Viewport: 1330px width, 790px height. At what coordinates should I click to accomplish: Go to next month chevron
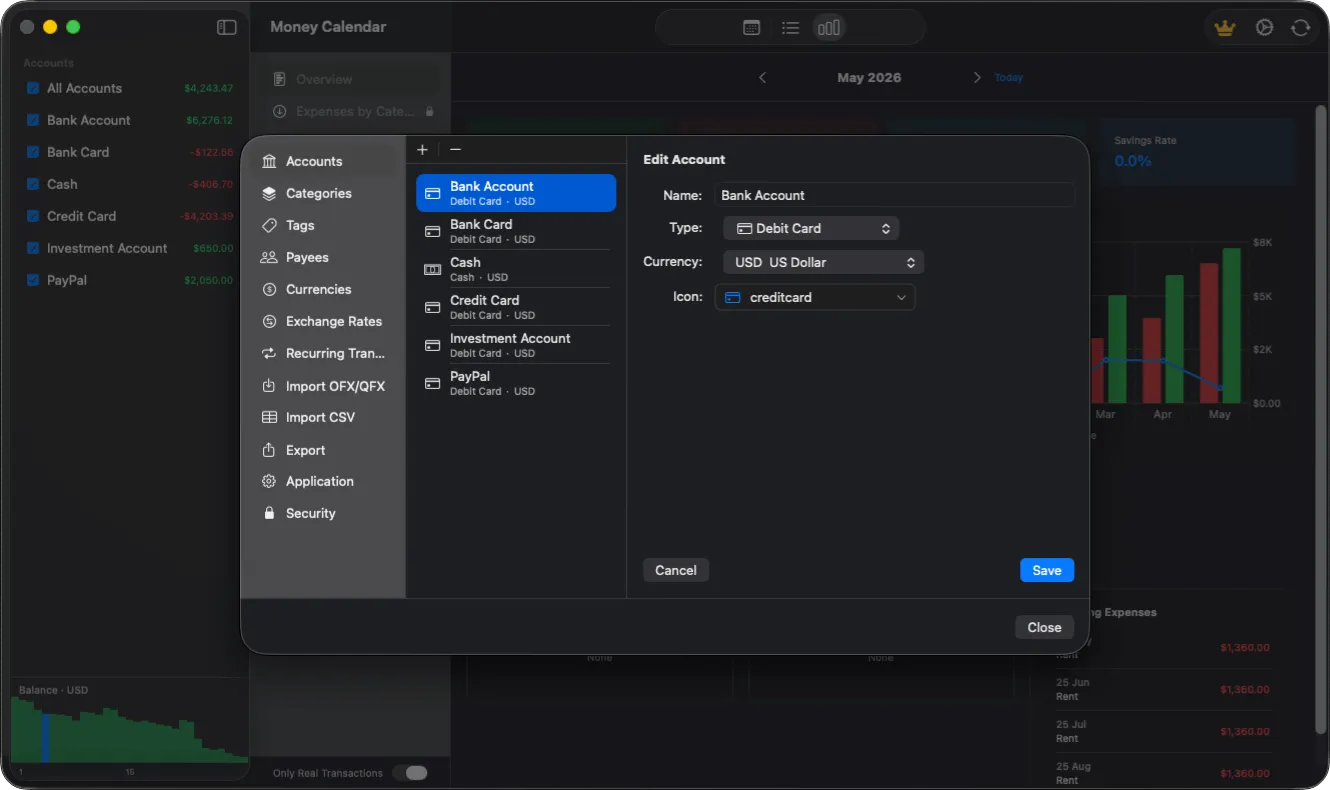977,77
